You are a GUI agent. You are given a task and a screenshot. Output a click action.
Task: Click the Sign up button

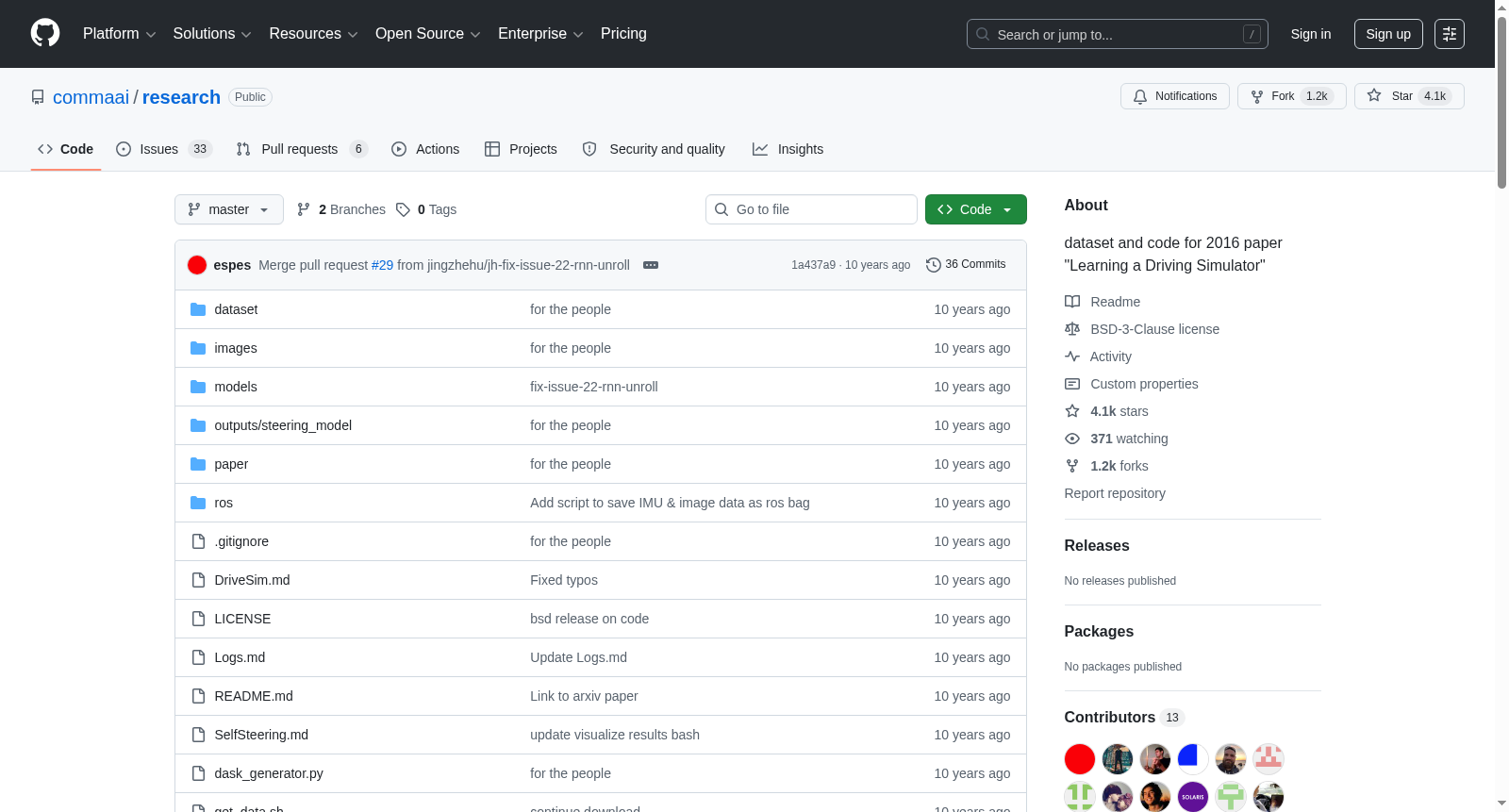[x=1388, y=34]
